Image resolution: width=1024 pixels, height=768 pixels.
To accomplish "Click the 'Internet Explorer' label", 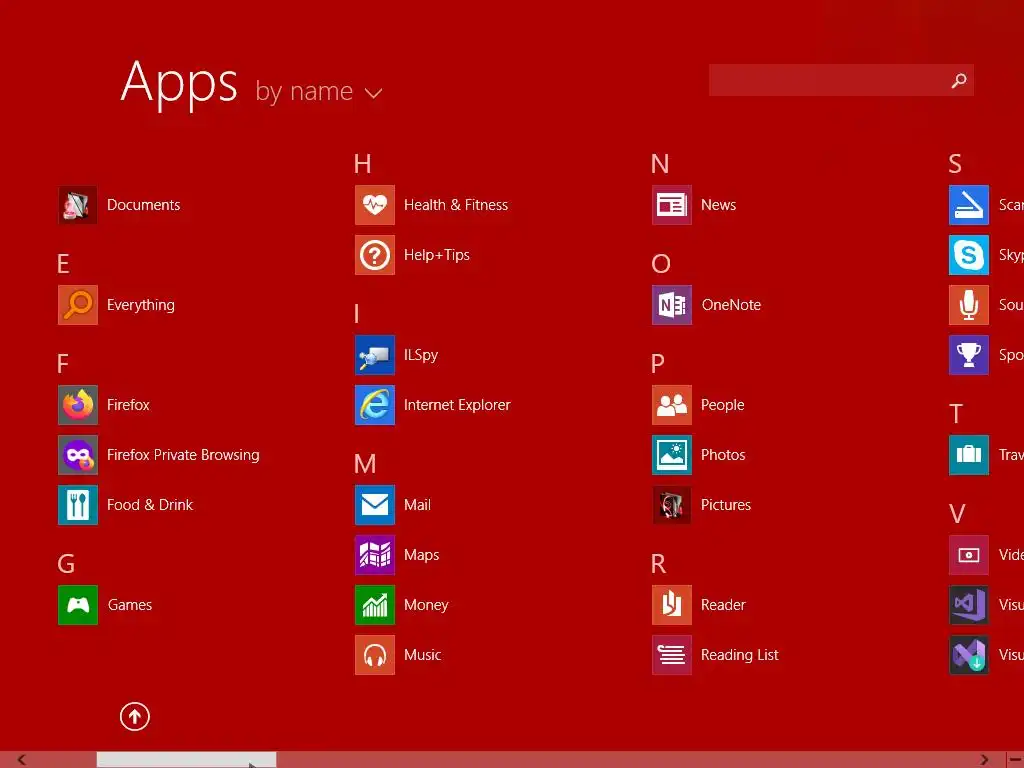I will (457, 405).
